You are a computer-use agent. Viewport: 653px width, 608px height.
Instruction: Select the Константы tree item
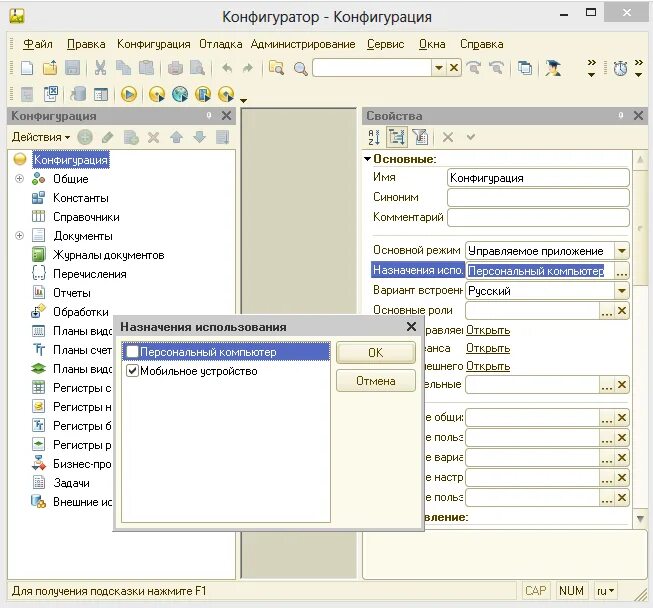(x=80, y=198)
